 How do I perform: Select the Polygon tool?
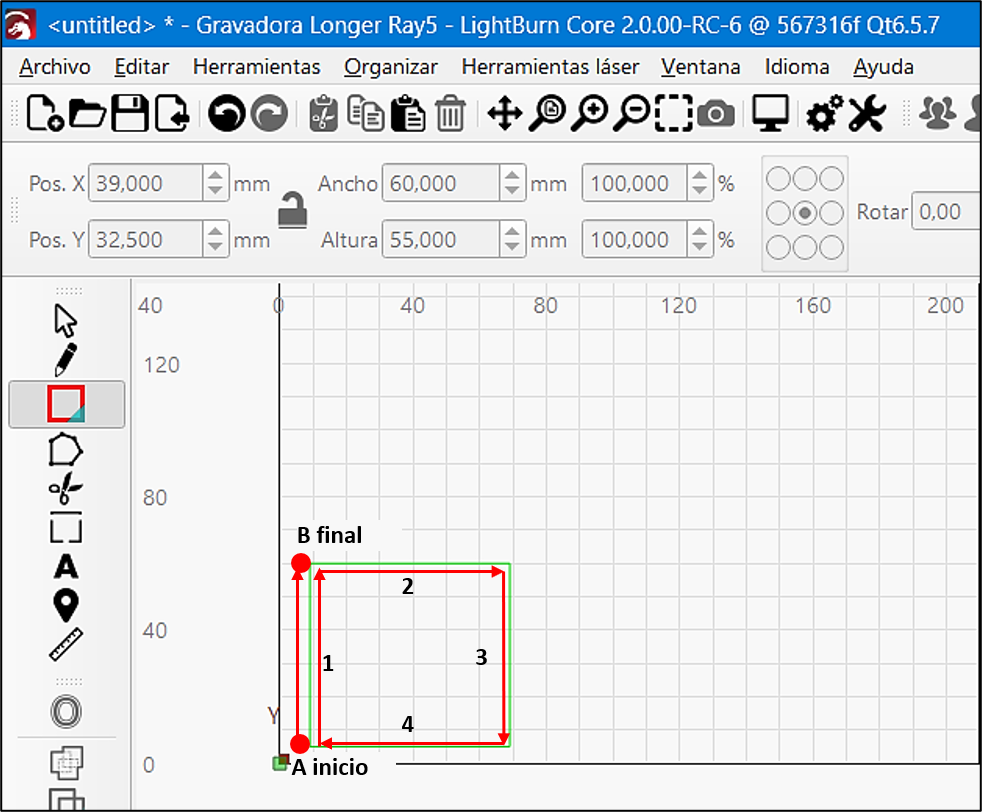(x=66, y=450)
